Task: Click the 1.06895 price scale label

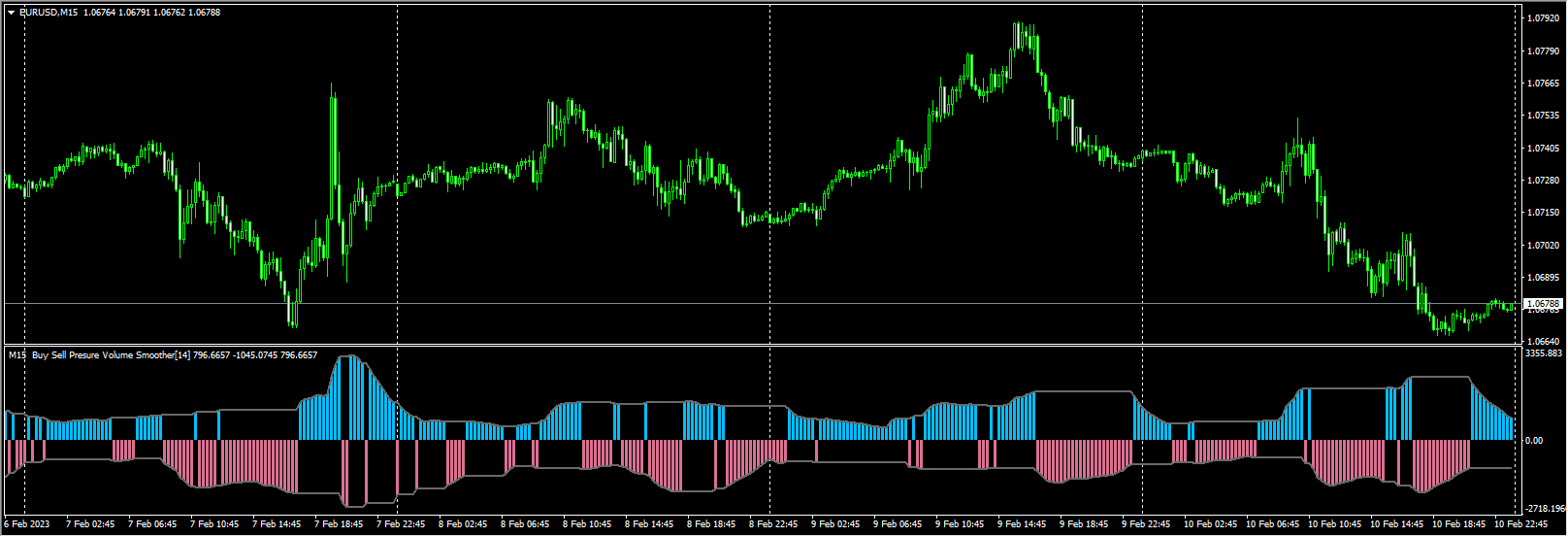Action: [x=1543, y=278]
